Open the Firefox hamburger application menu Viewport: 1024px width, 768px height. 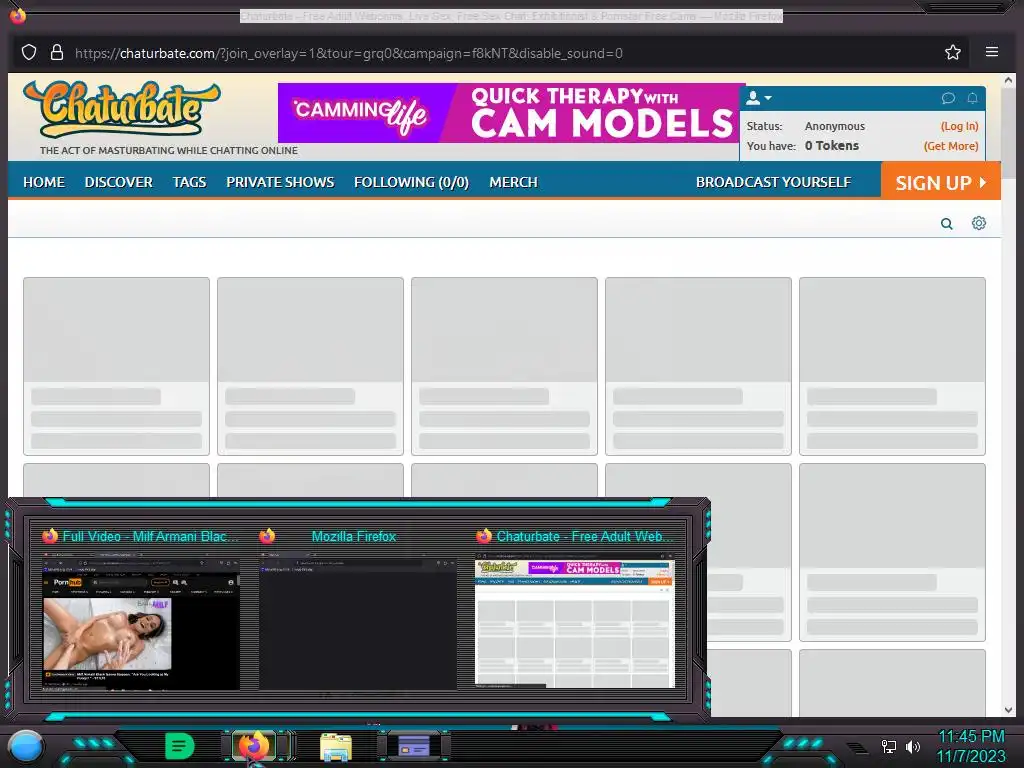pyautogui.click(x=991, y=52)
